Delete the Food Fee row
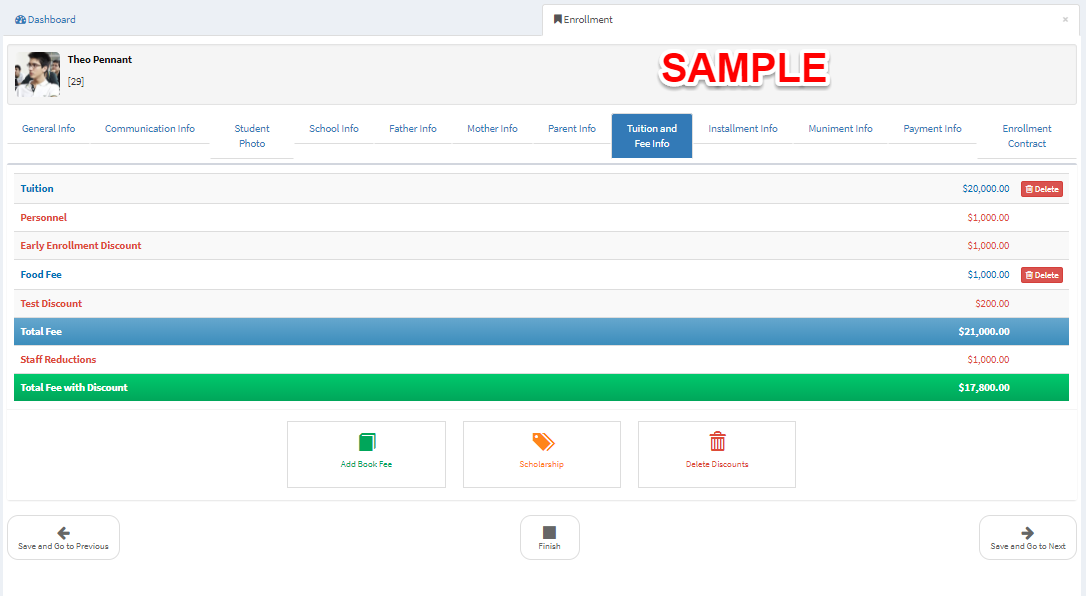 tap(1041, 275)
